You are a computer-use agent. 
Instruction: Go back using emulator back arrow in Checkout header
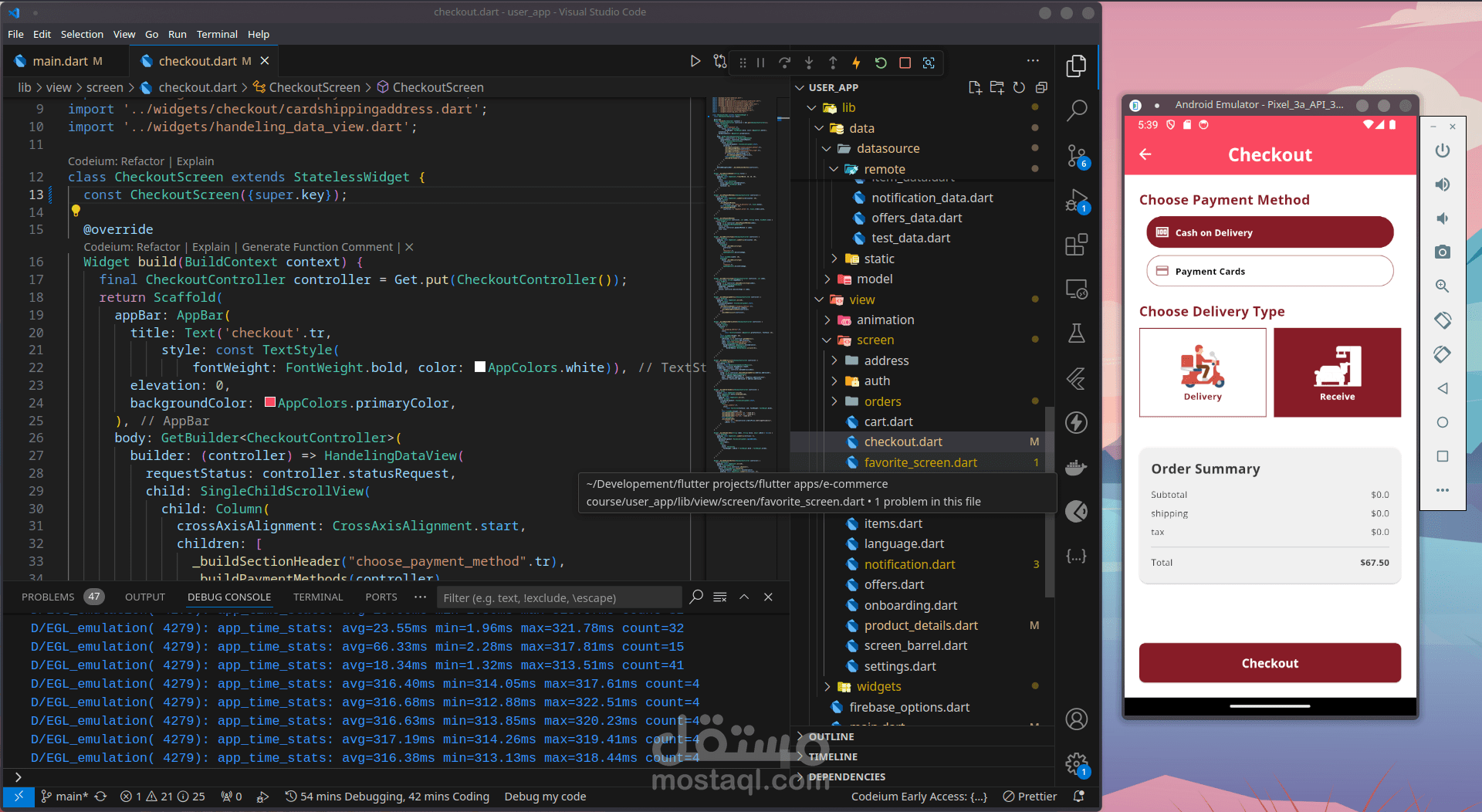[1145, 154]
